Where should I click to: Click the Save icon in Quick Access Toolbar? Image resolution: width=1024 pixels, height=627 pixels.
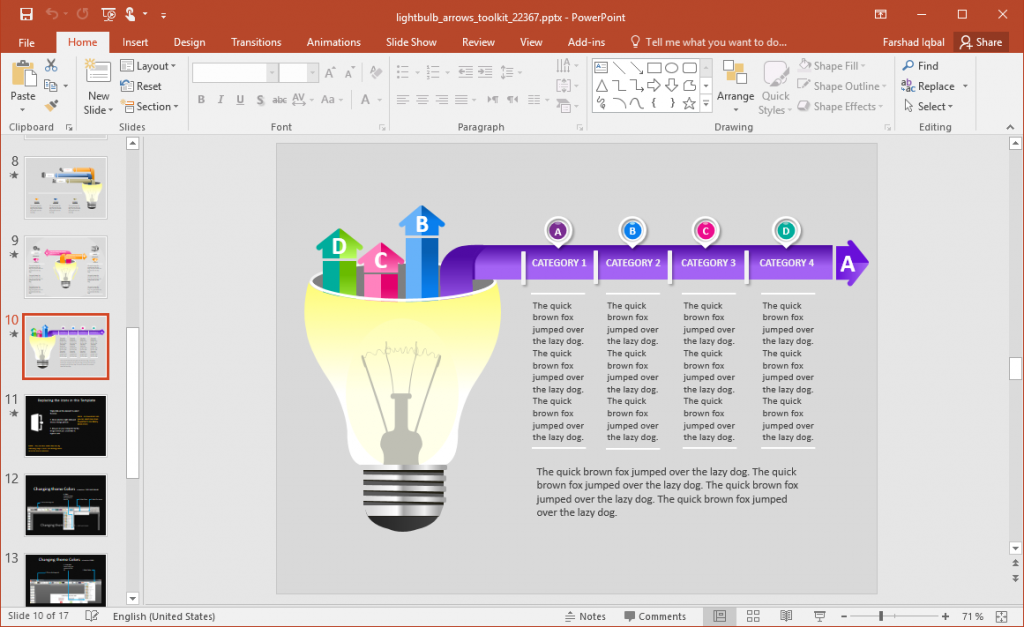click(25, 15)
